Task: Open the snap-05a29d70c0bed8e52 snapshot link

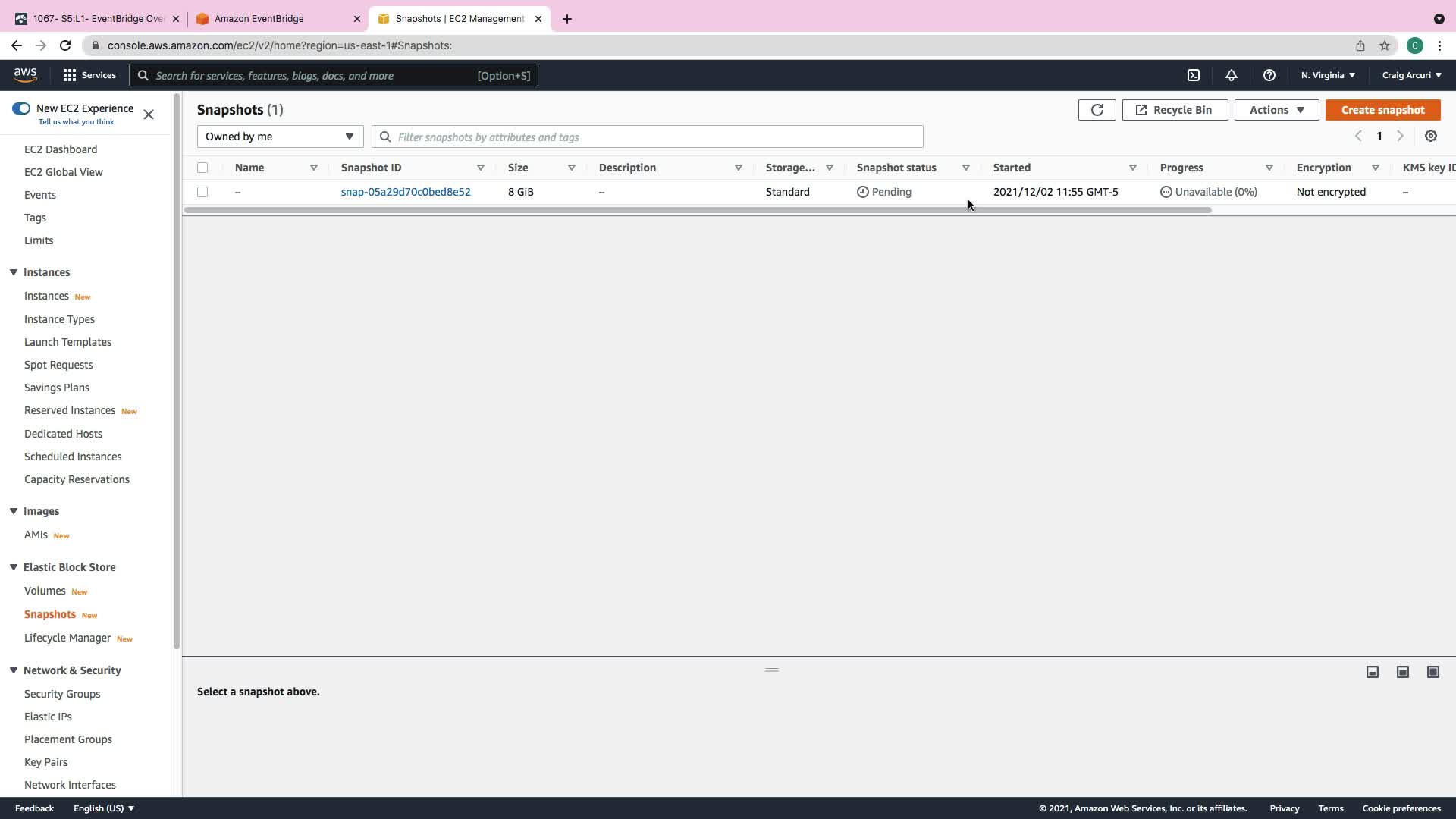Action: pyautogui.click(x=406, y=192)
